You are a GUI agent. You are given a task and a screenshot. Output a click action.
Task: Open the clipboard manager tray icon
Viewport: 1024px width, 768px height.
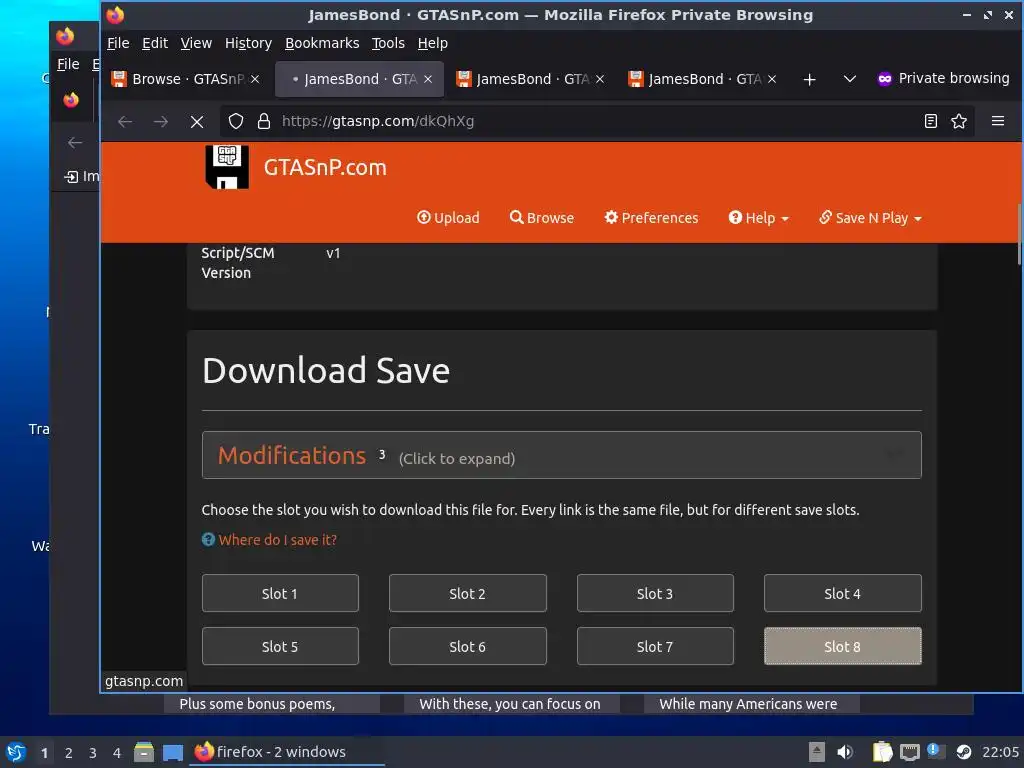(882, 752)
